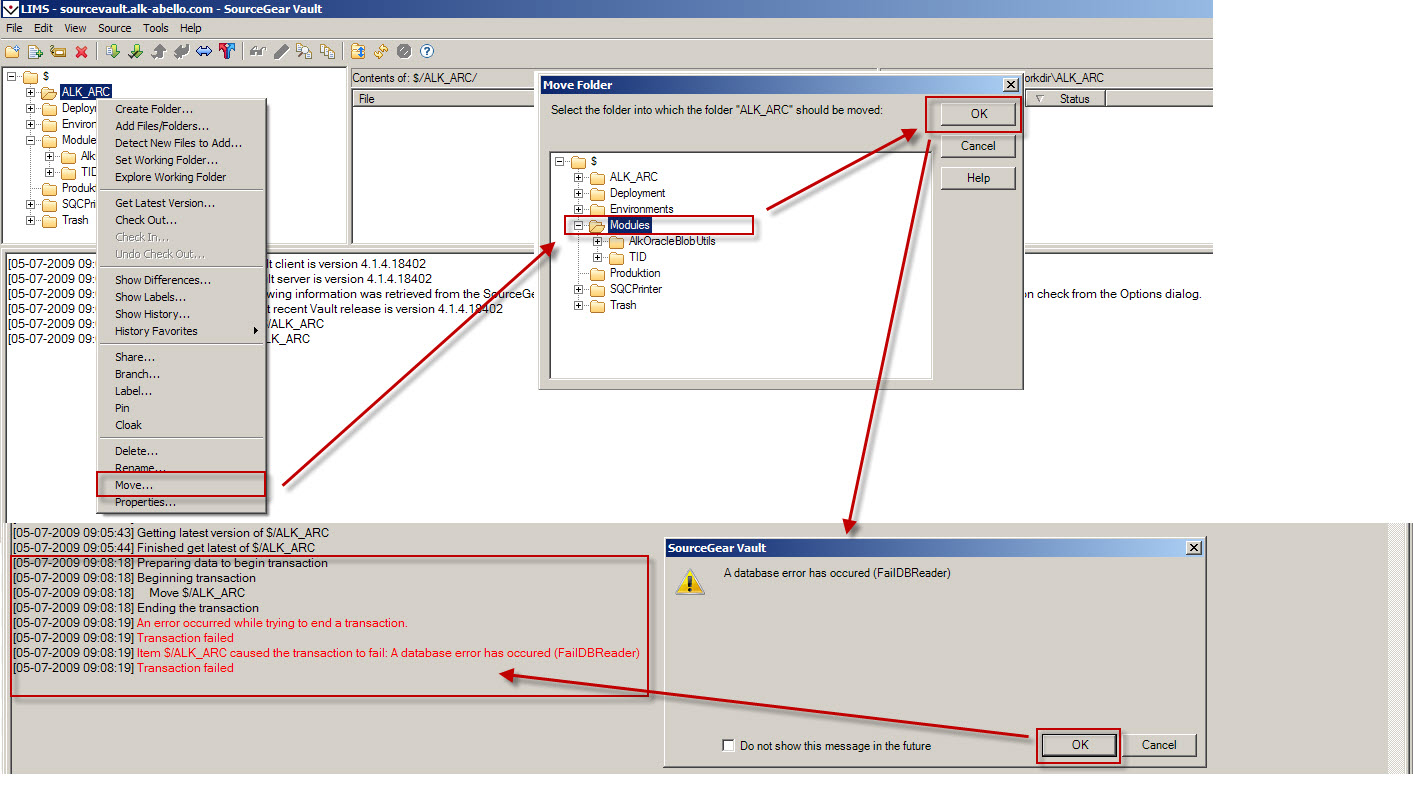Open the File menu
Image resolution: width=1413 pixels, height=800 pixels.
(x=14, y=28)
